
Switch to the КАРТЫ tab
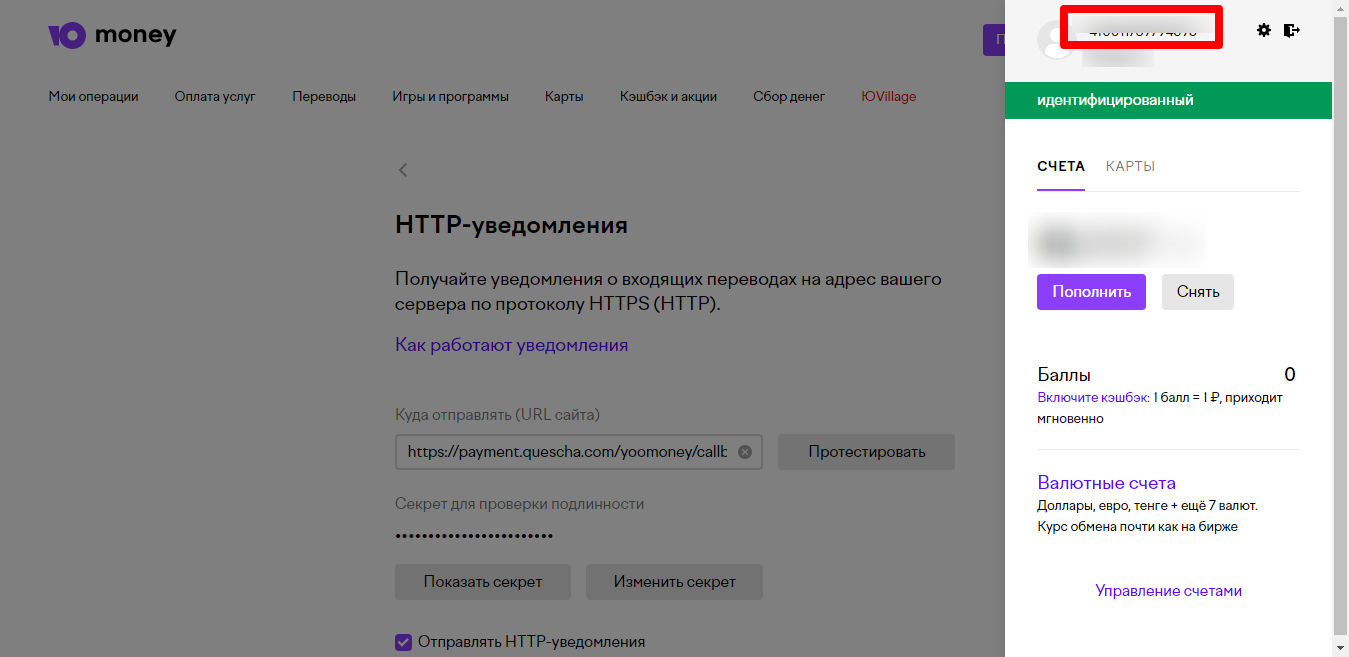tap(1130, 166)
